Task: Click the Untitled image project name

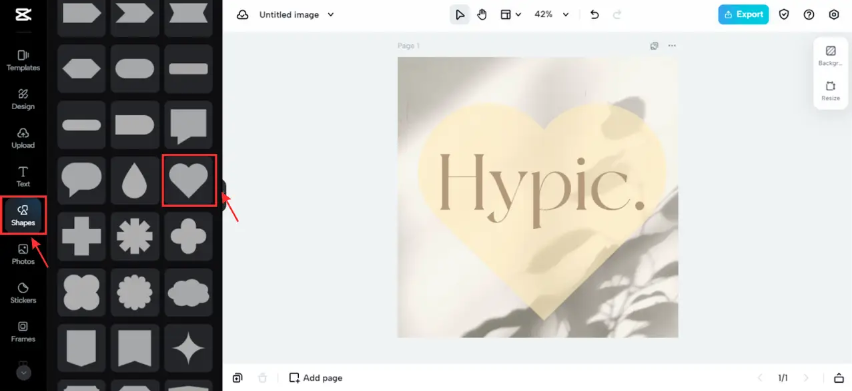Action: 289,15
